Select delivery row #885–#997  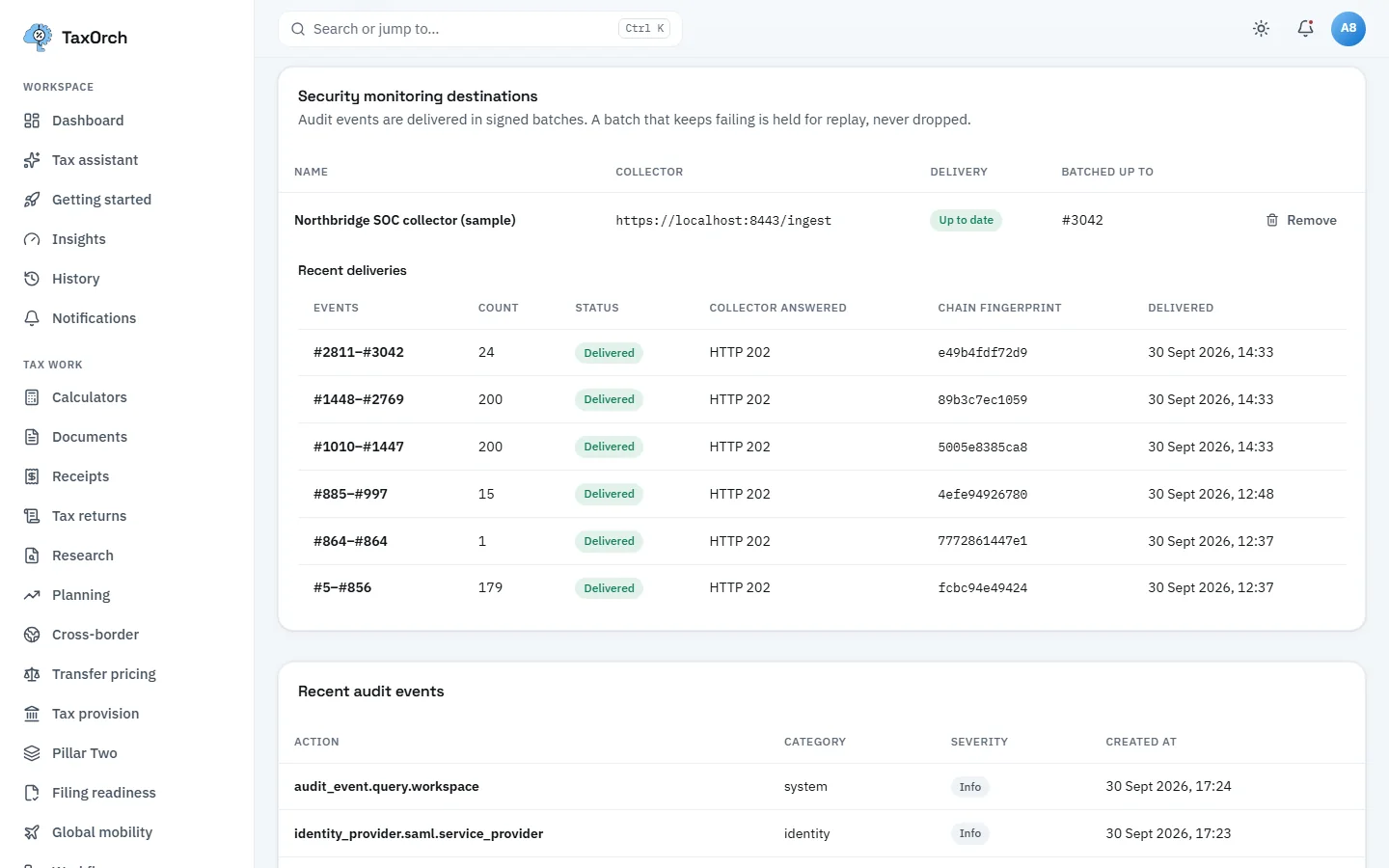pyautogui.click(x=822, y=494)
